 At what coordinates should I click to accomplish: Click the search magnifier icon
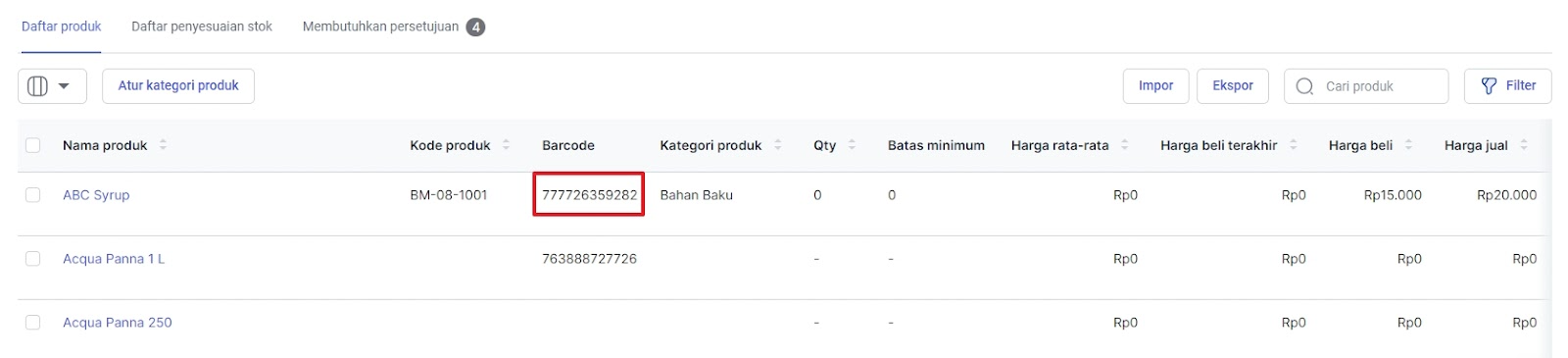click(1304, 86)
